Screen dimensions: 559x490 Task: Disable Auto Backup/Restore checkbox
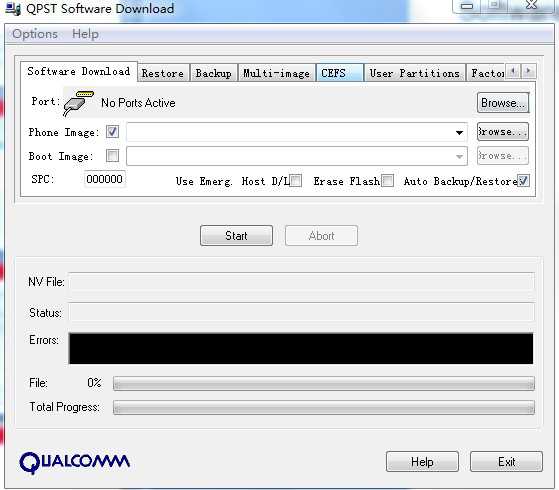[523, 180]
